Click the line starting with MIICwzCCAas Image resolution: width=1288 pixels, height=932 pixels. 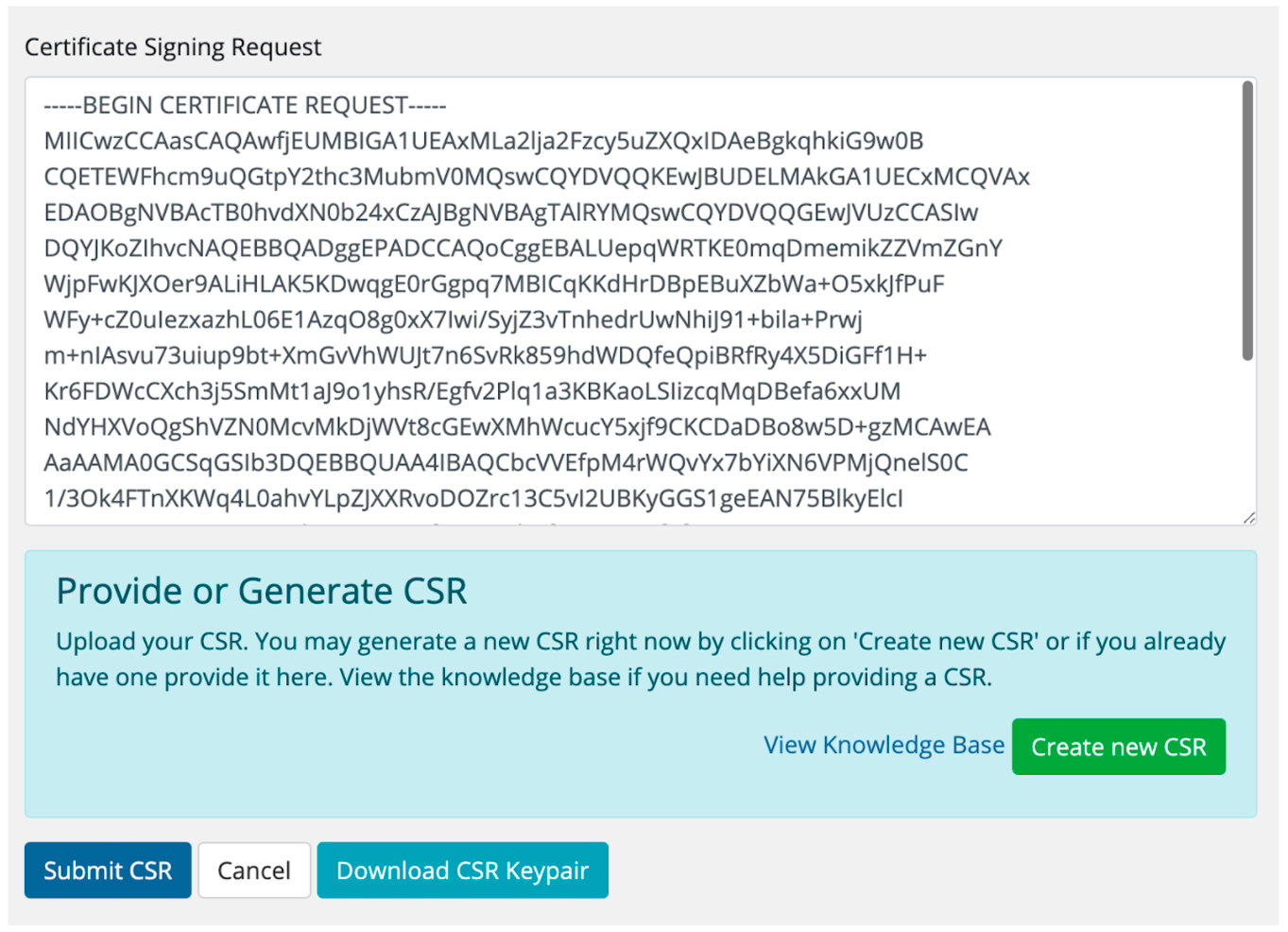click(483, 141)
